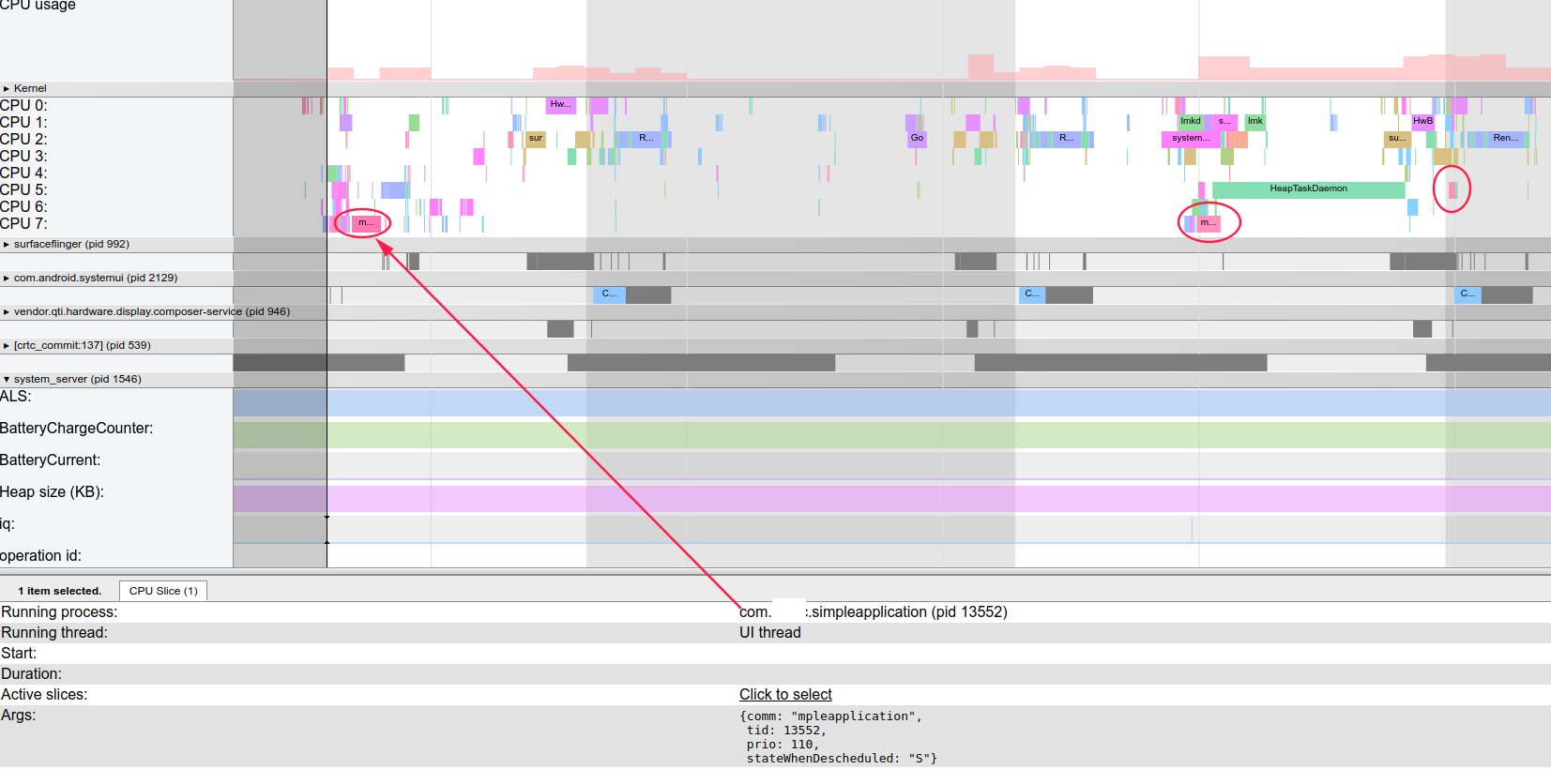Click the blue ALS counter track

coord(891,403)
